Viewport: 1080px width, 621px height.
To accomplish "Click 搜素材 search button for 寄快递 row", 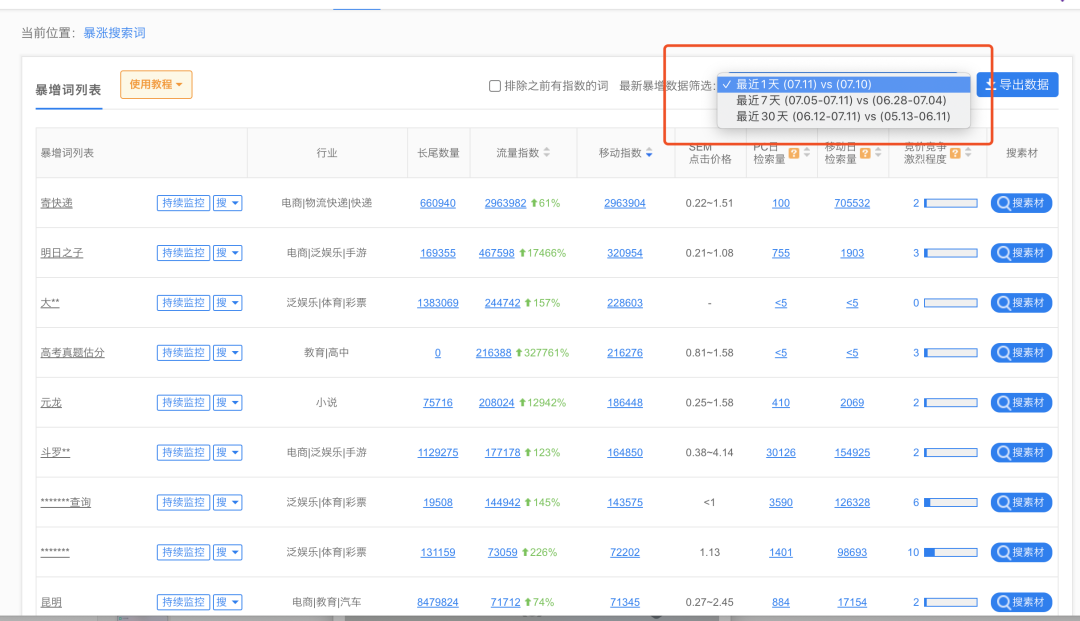I will [1021, 203].
